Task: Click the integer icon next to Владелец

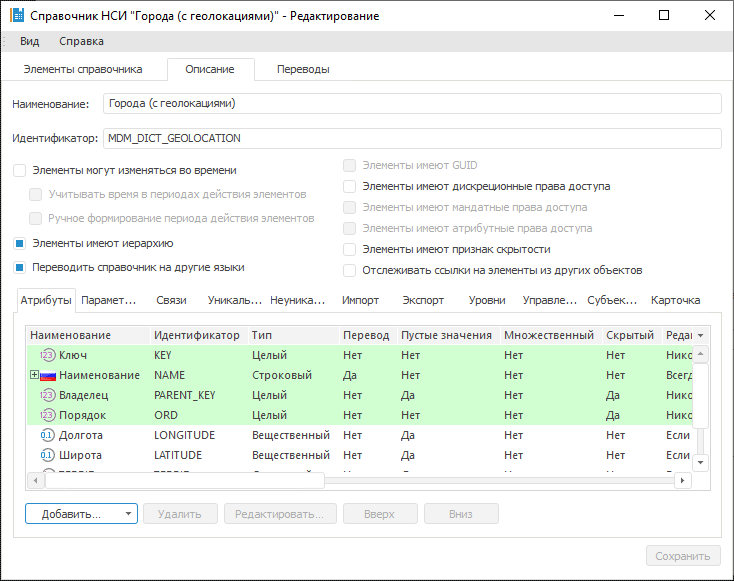Action: click(x=47, y=395)
